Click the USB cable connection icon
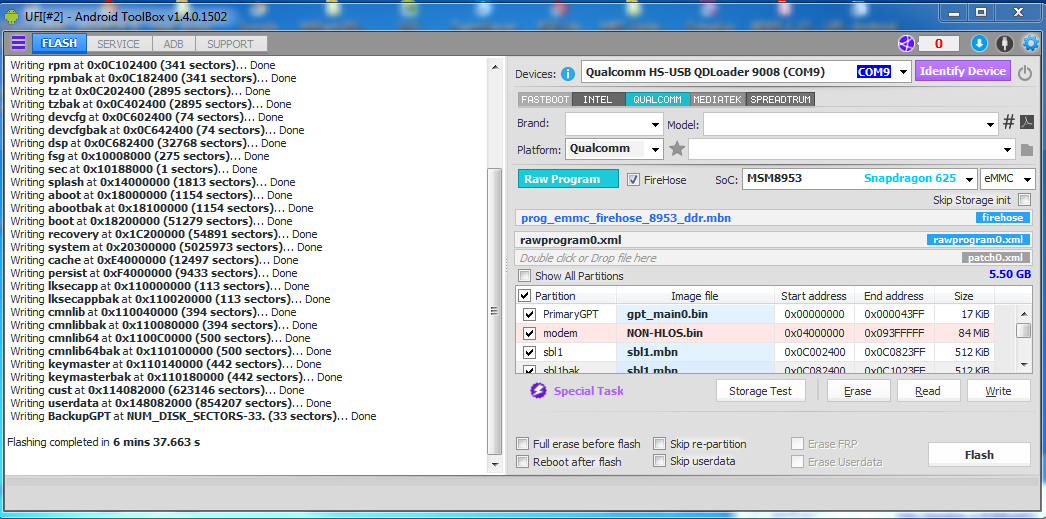 click(x=1004, y=44)
